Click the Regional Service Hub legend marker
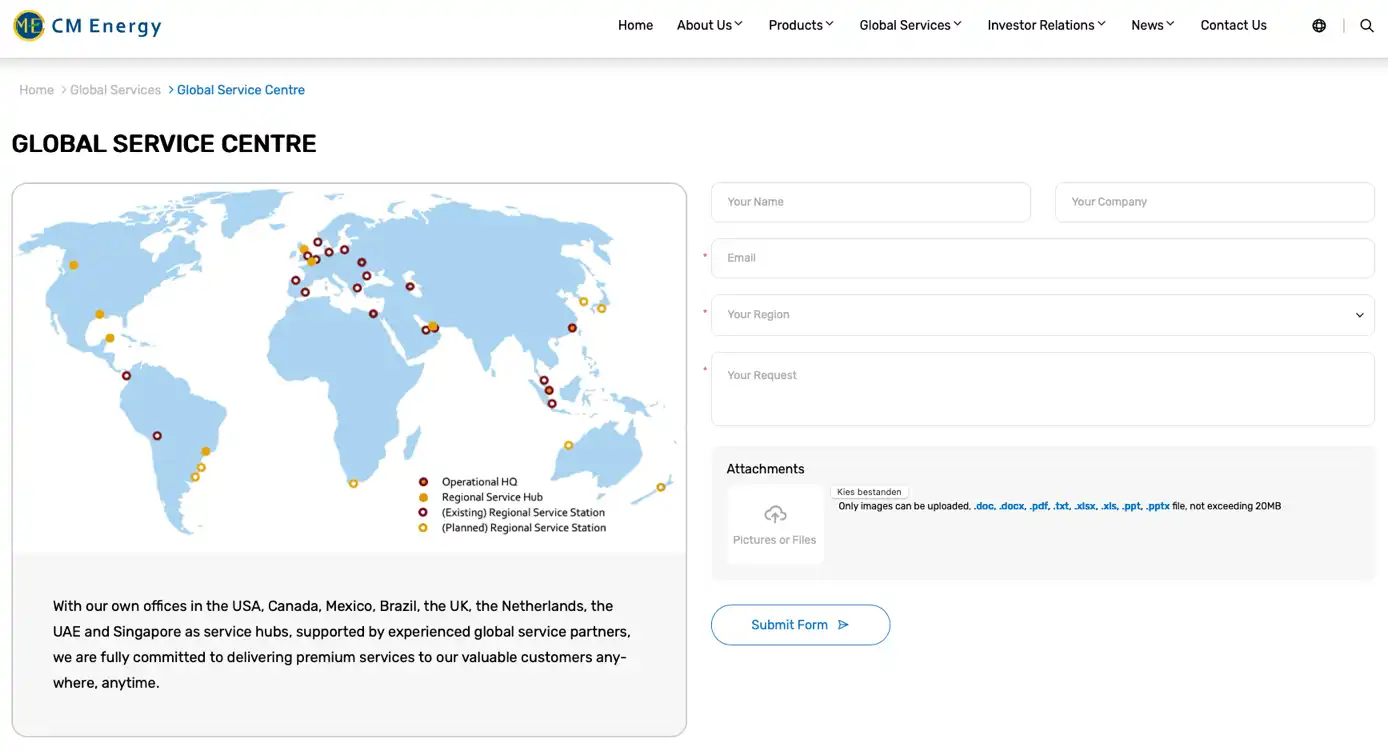 [x=423, y=497]
